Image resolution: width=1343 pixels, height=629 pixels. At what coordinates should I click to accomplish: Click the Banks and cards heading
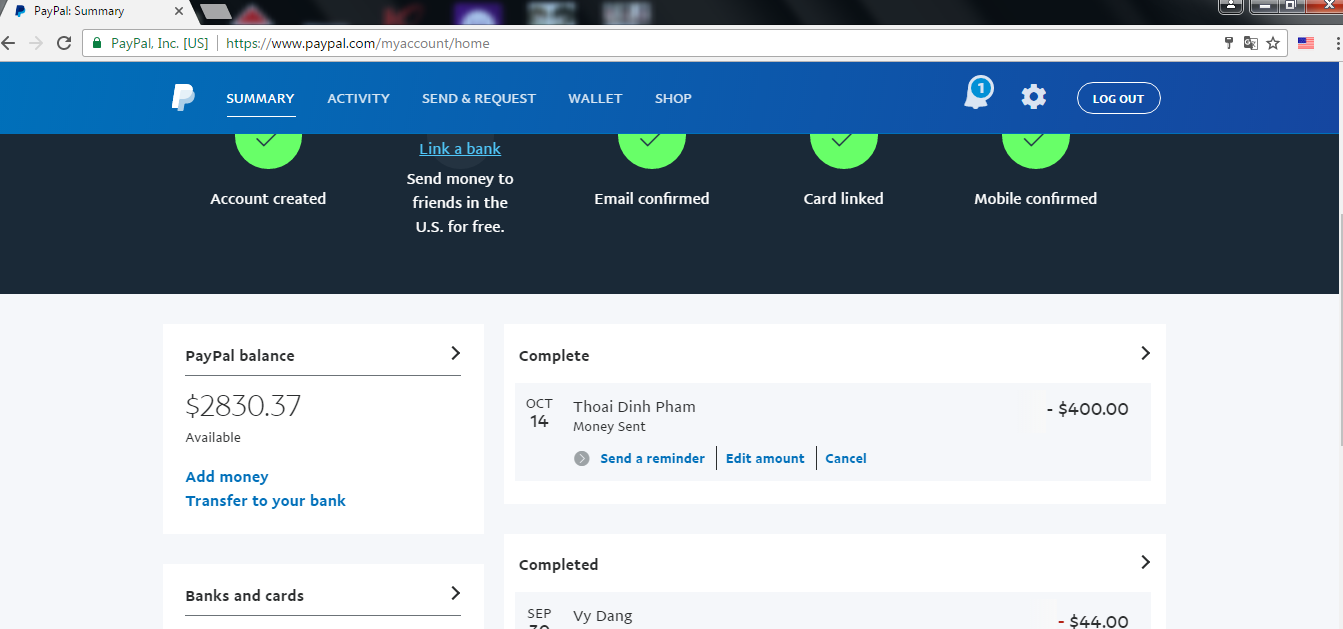[x=245, y=596]
